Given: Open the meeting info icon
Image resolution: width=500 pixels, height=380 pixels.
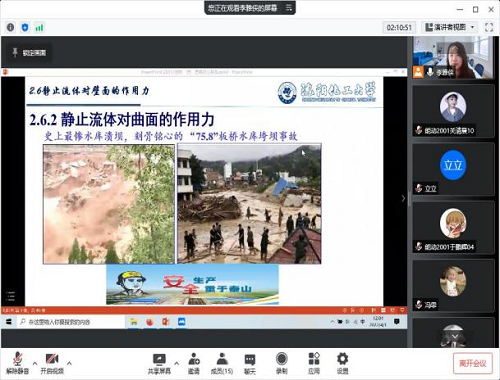Looking at the screenshot, I should click(10, 27).
